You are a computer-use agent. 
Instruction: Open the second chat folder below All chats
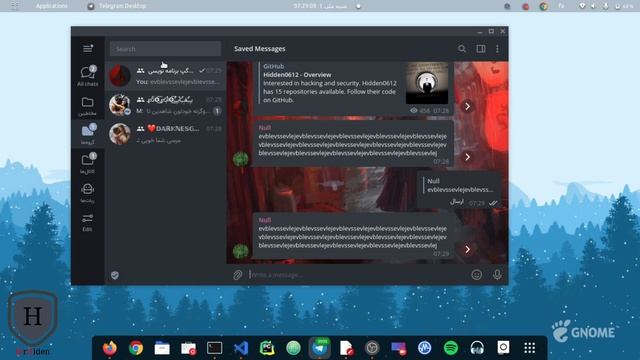click(x=88, y=106)
